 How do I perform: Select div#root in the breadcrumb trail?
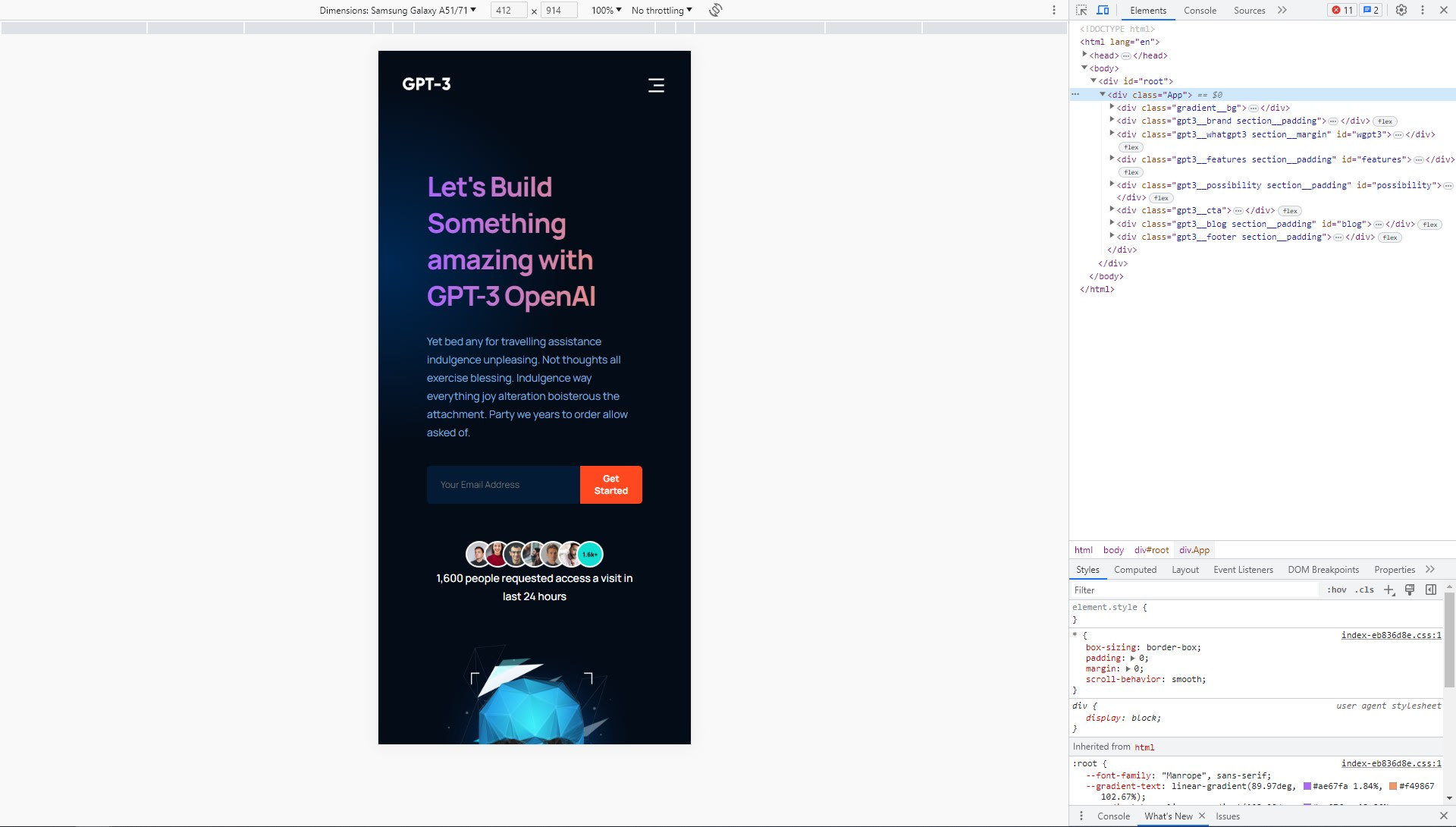[x=1151, y=549]
